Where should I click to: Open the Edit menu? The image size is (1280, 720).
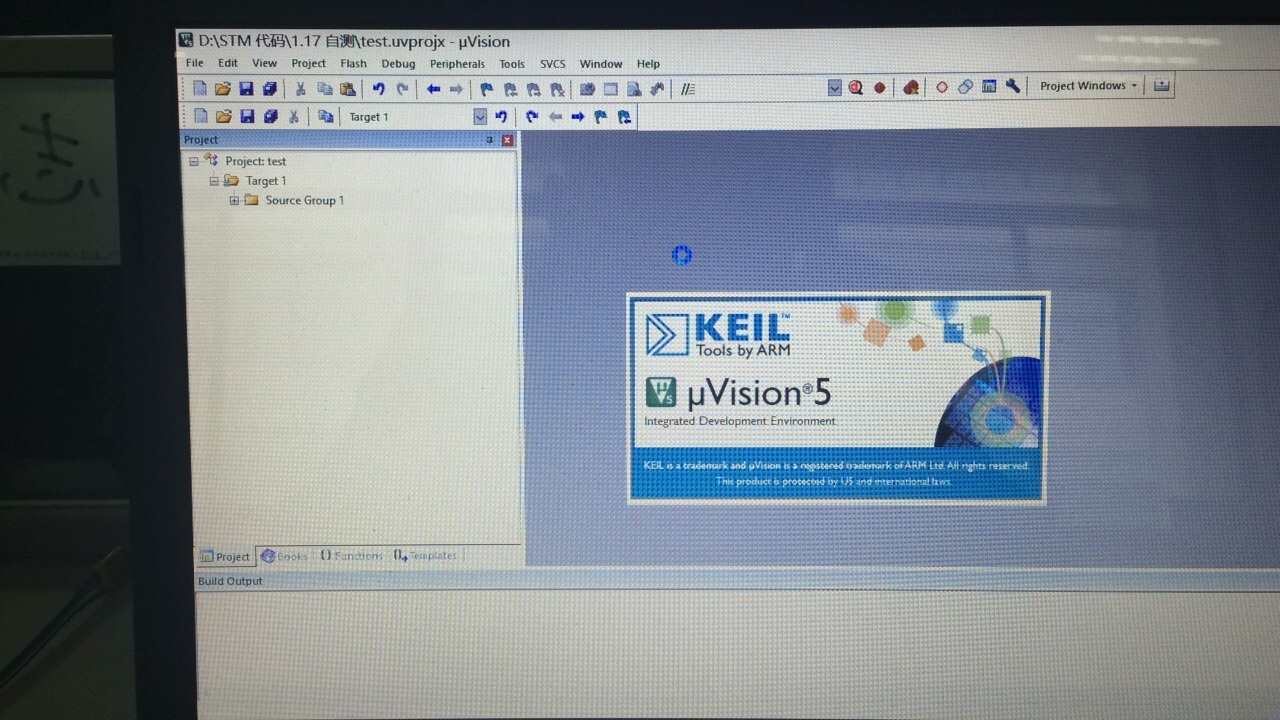pyautogui.click(x=228, y=64)
